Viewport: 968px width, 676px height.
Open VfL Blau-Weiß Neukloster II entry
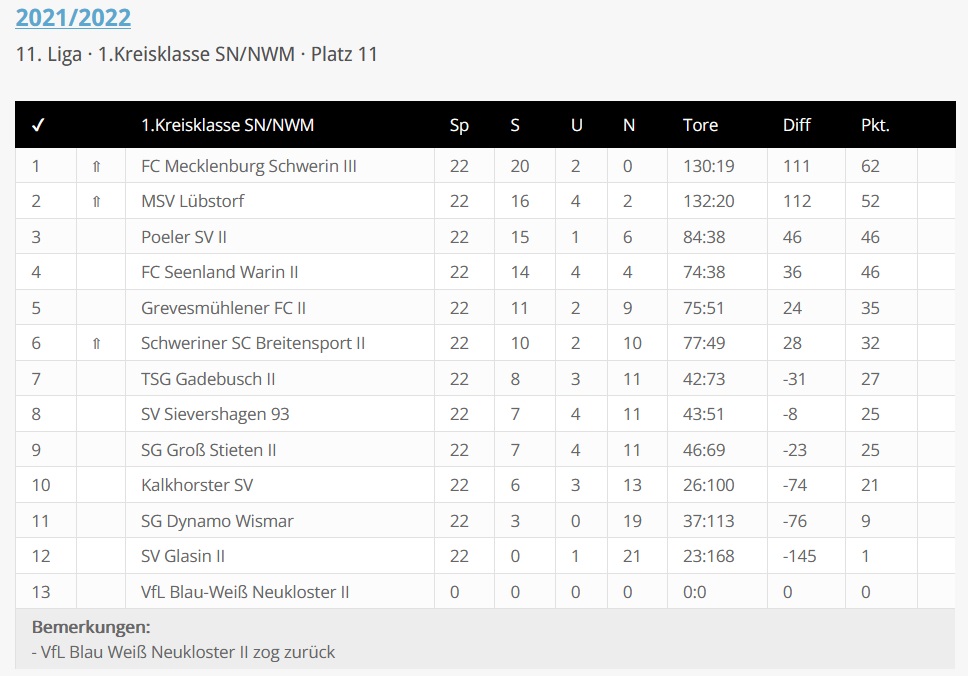[245, 592]
